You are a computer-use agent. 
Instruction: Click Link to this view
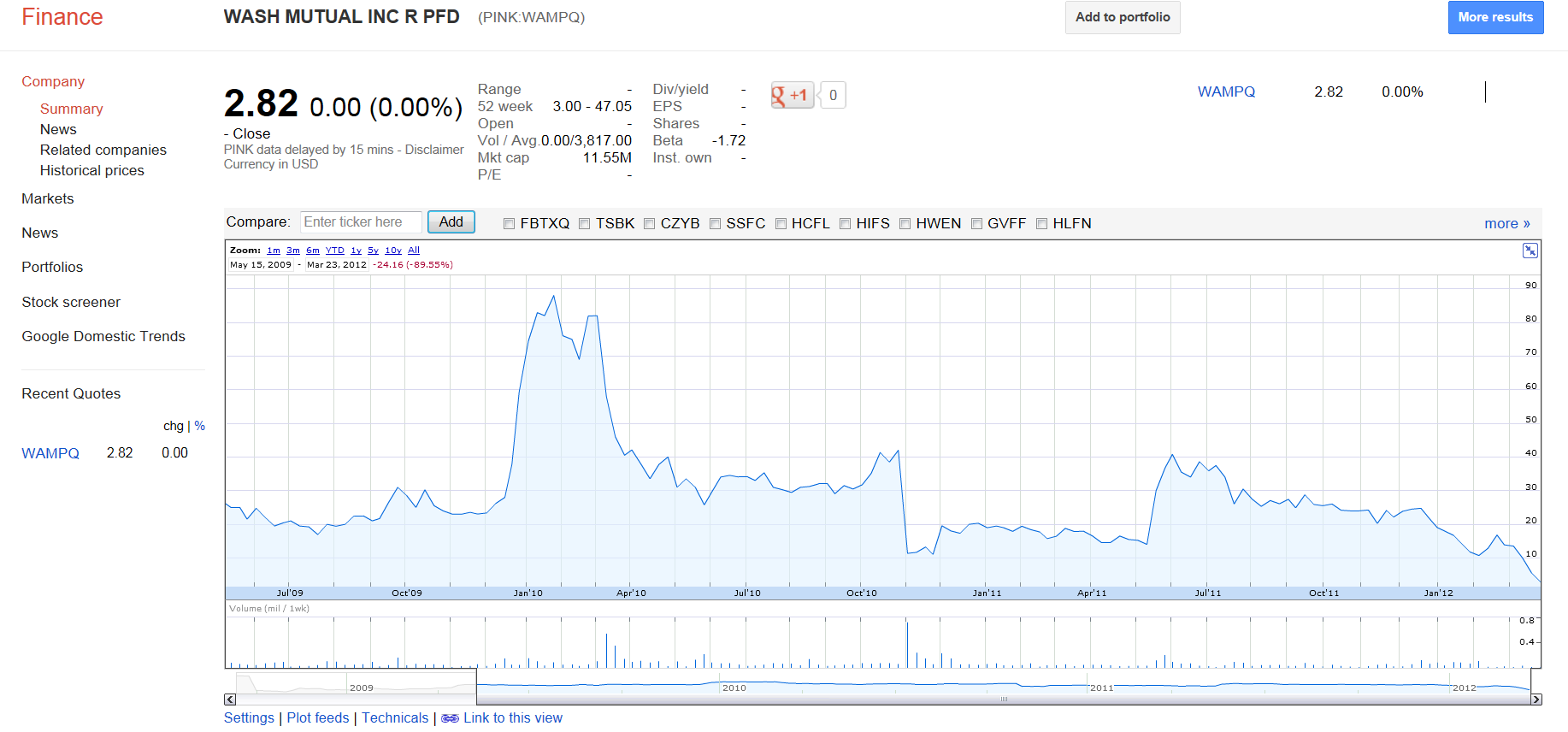(513, 718)
